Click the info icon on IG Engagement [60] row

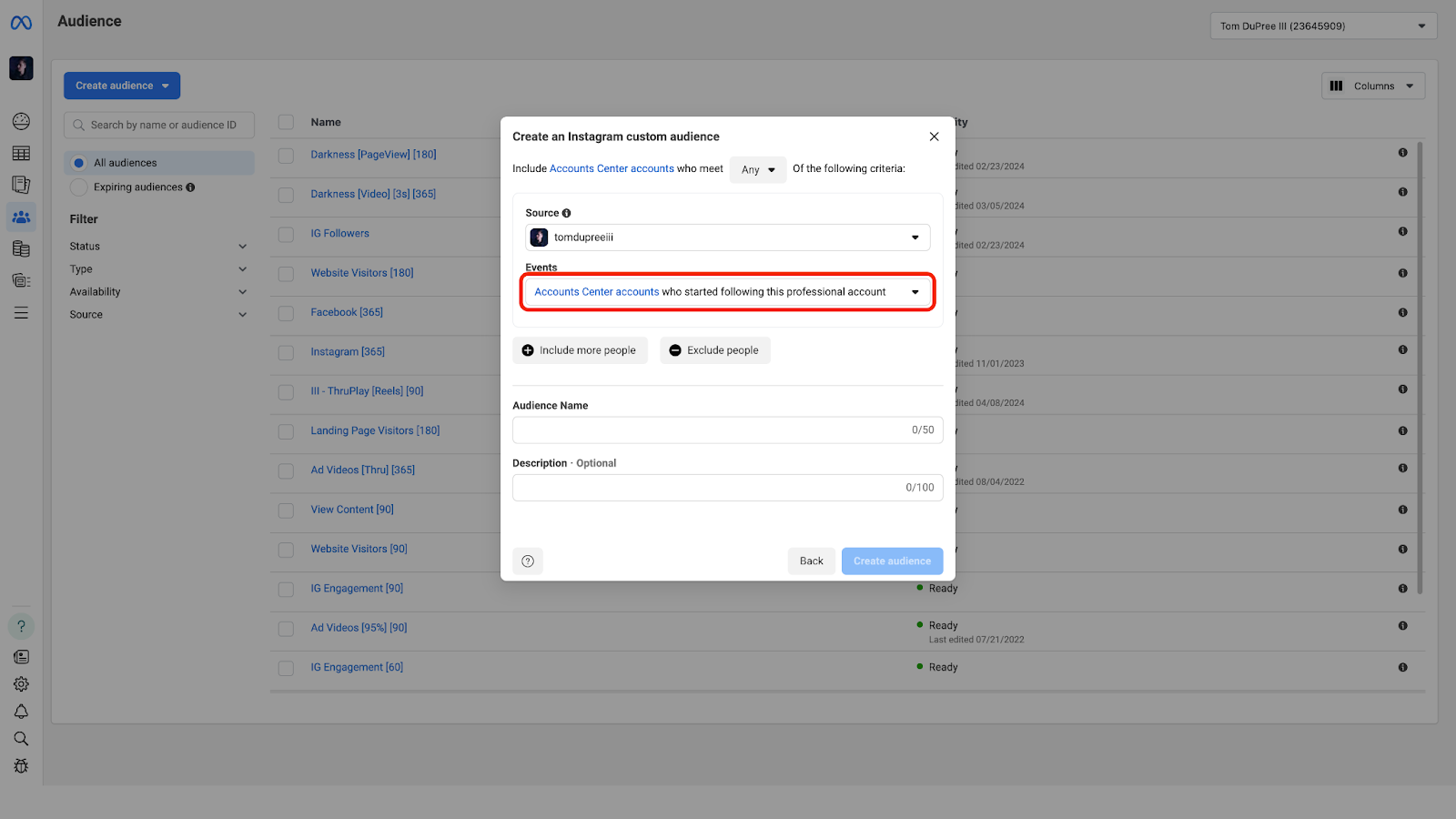point(1402,667)
